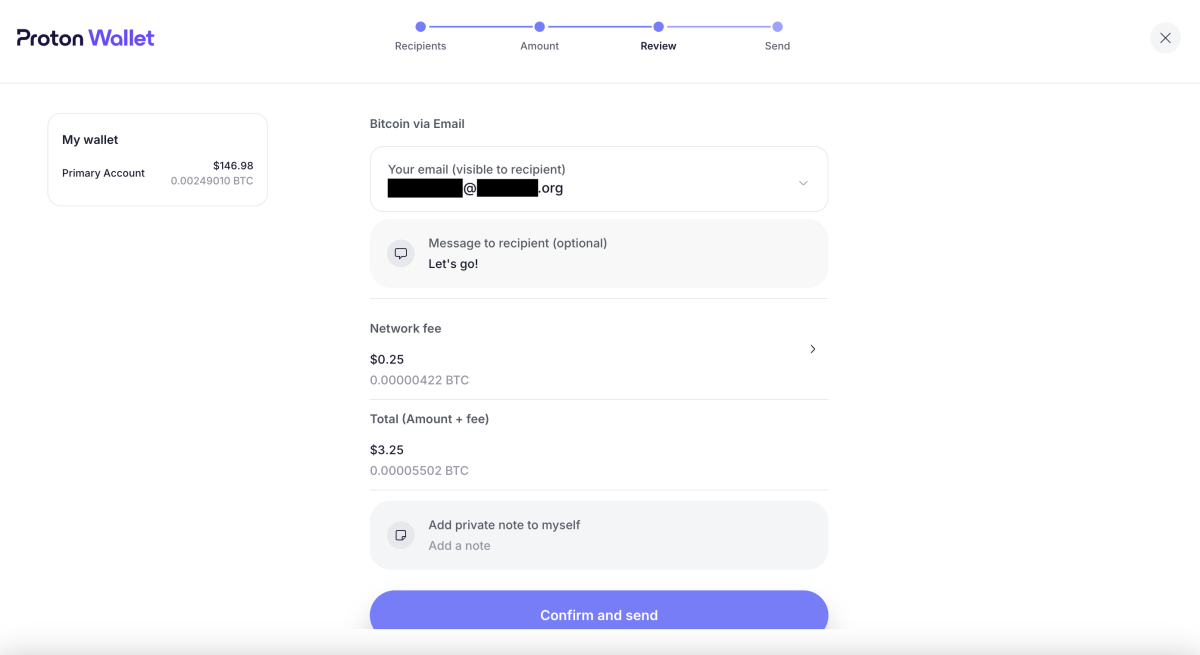The image size is (1200, 655).
Task: Click the private note icon
Action: point(401,535)
